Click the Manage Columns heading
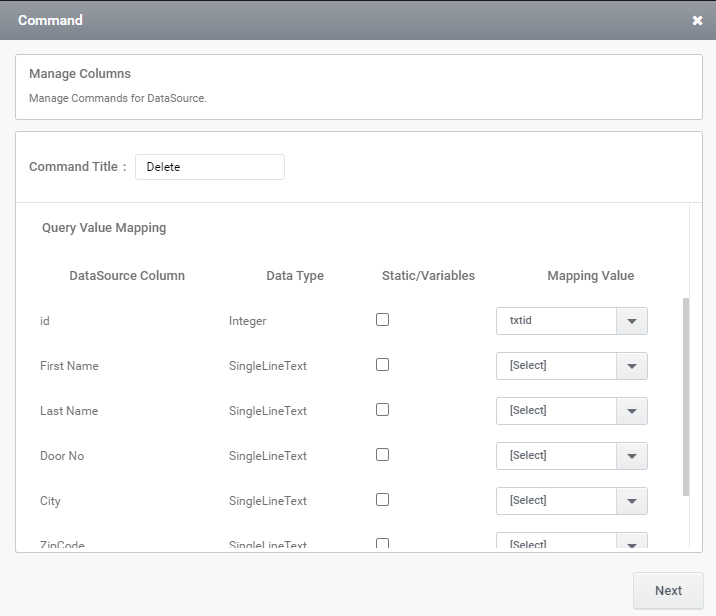Screen dimensions: 716x616 pos(80,74)
